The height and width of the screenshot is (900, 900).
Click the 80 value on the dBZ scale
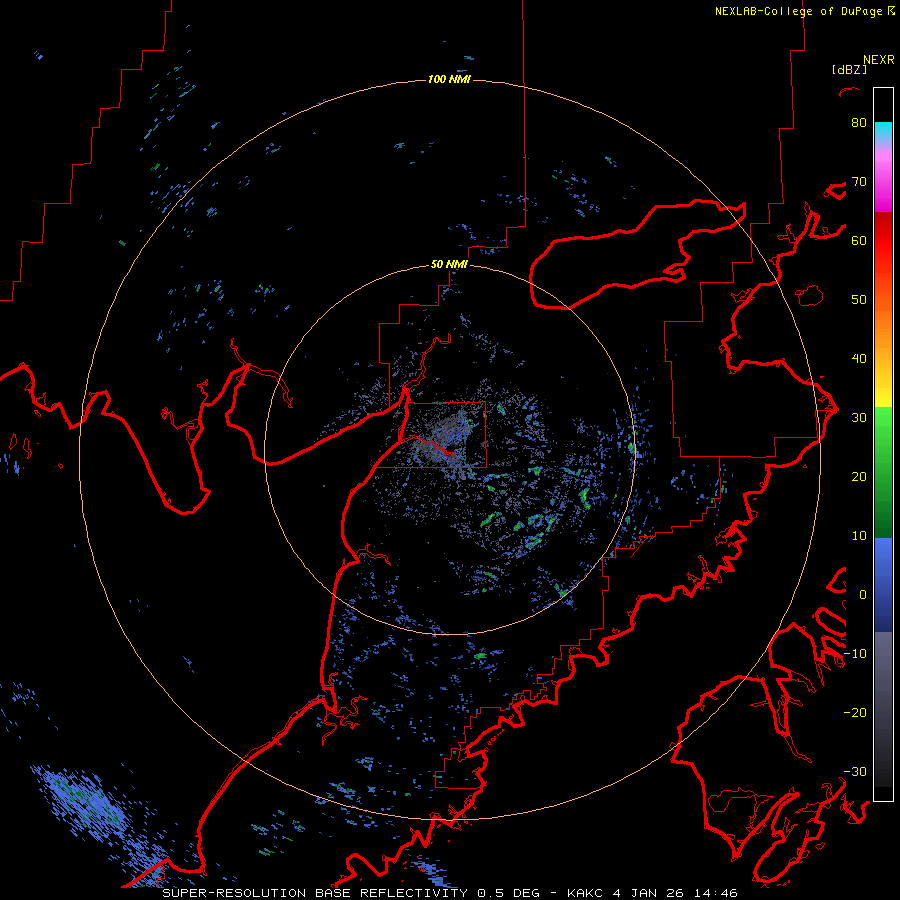pyautogui.click(x=859, y=123)
